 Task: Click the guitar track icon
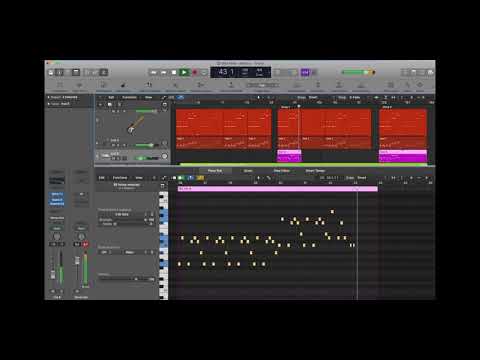[135, 125]
